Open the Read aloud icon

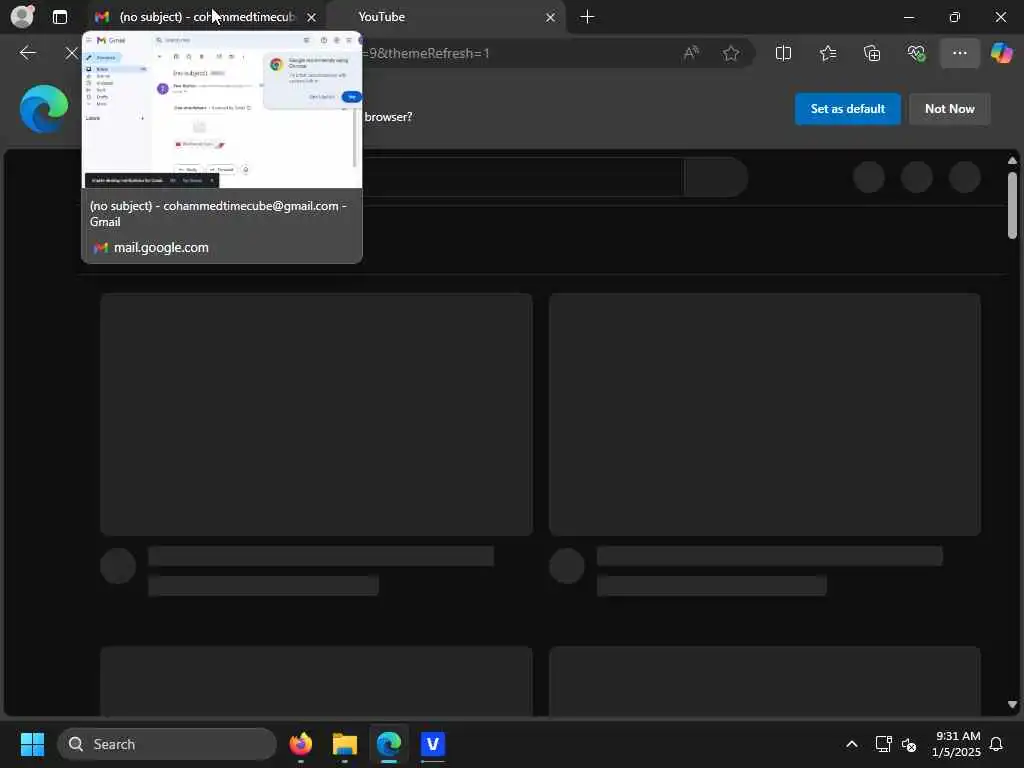691,53
